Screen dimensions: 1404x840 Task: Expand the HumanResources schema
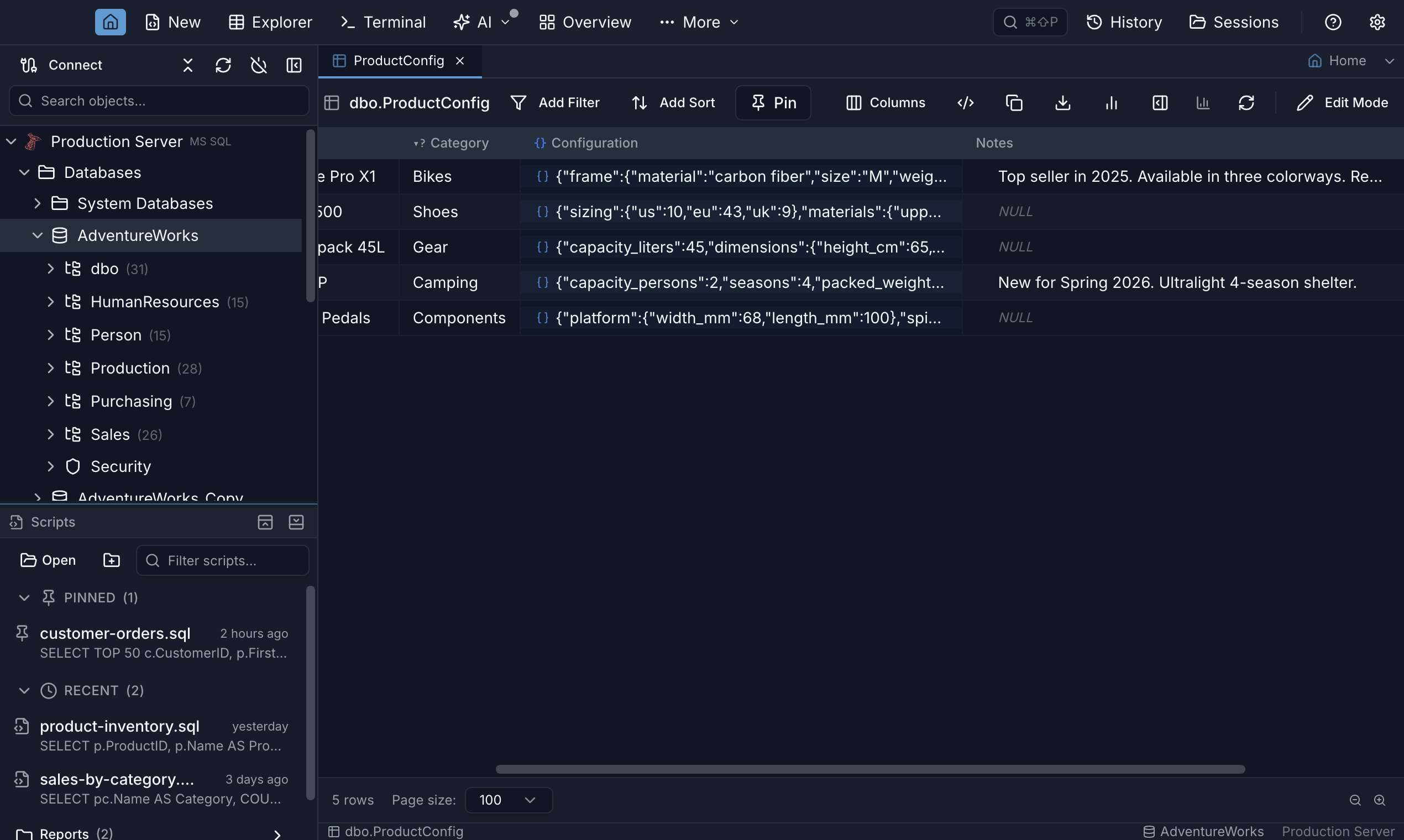click(x=50, y=302)
